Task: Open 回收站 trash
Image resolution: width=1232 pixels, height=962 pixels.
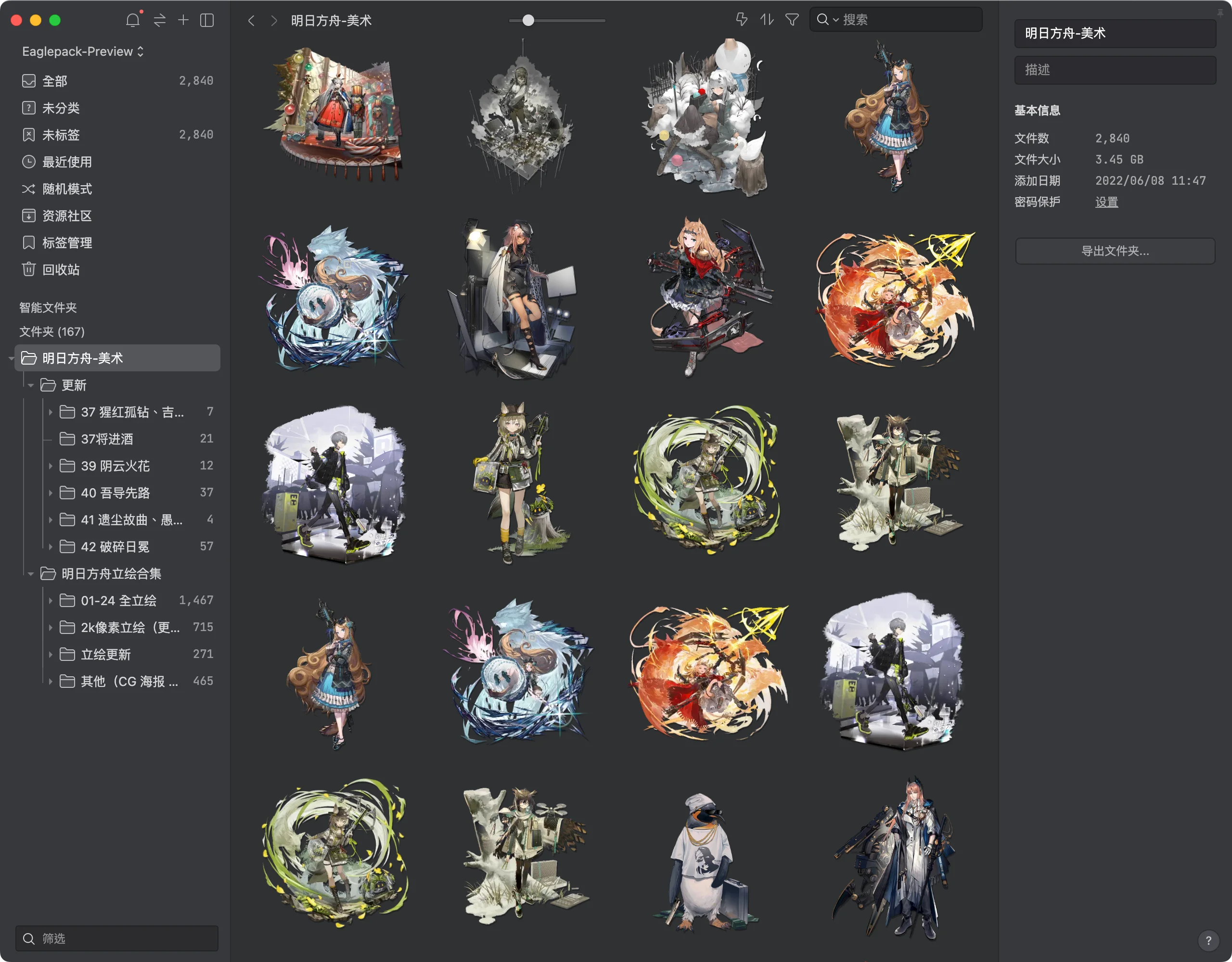Action: click(117, 269)
